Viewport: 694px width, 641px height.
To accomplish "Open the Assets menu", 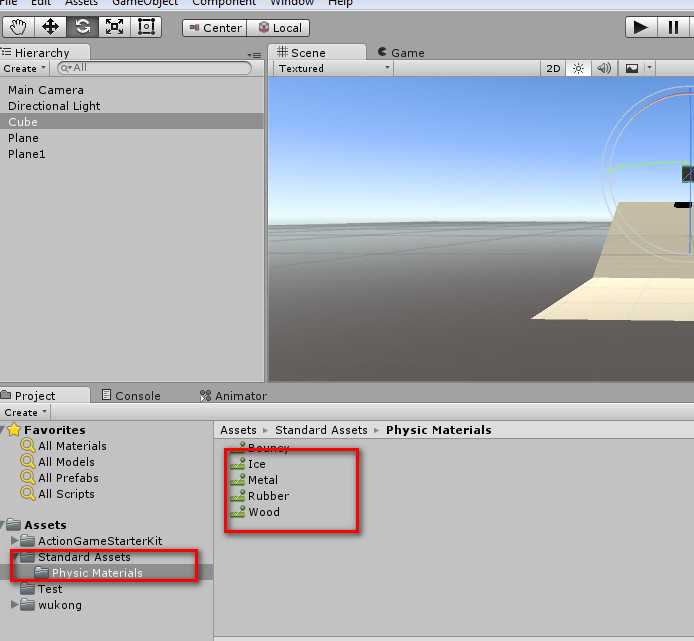I will tap(81, 3).
